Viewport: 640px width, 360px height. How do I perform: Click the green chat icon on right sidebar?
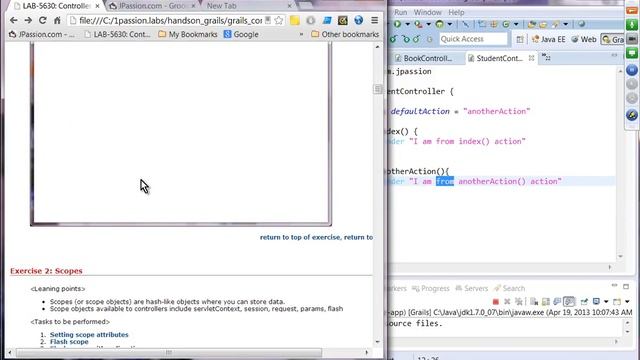(632, 53)
